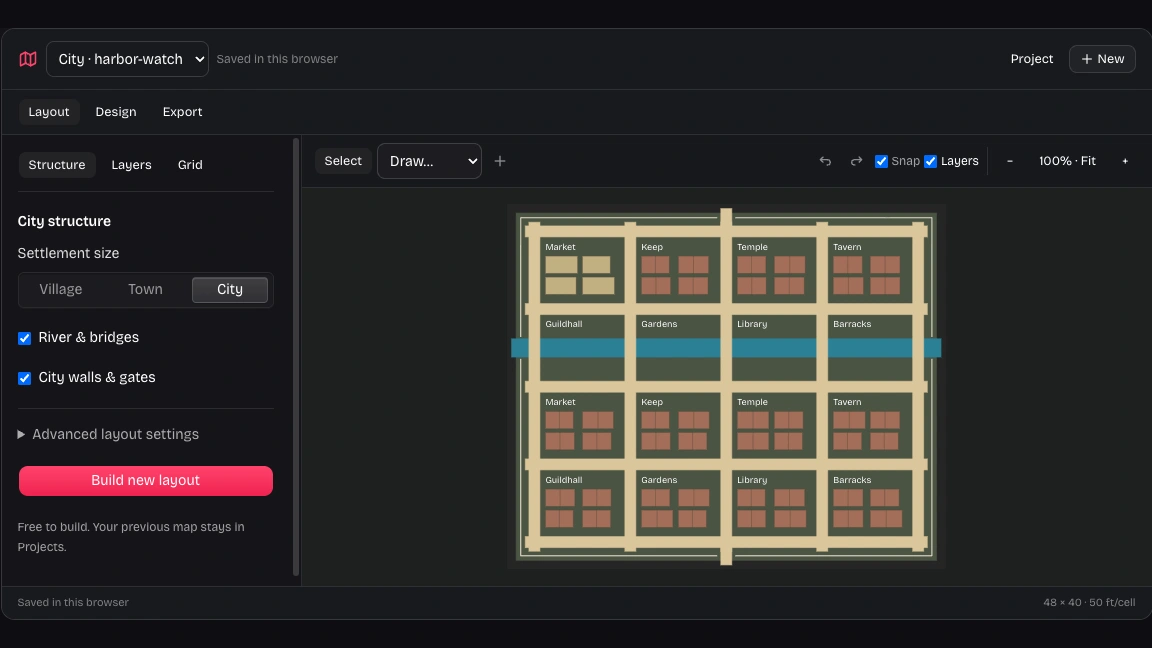
Task: Select the bottom Library block on map
Action: point(774,503)
